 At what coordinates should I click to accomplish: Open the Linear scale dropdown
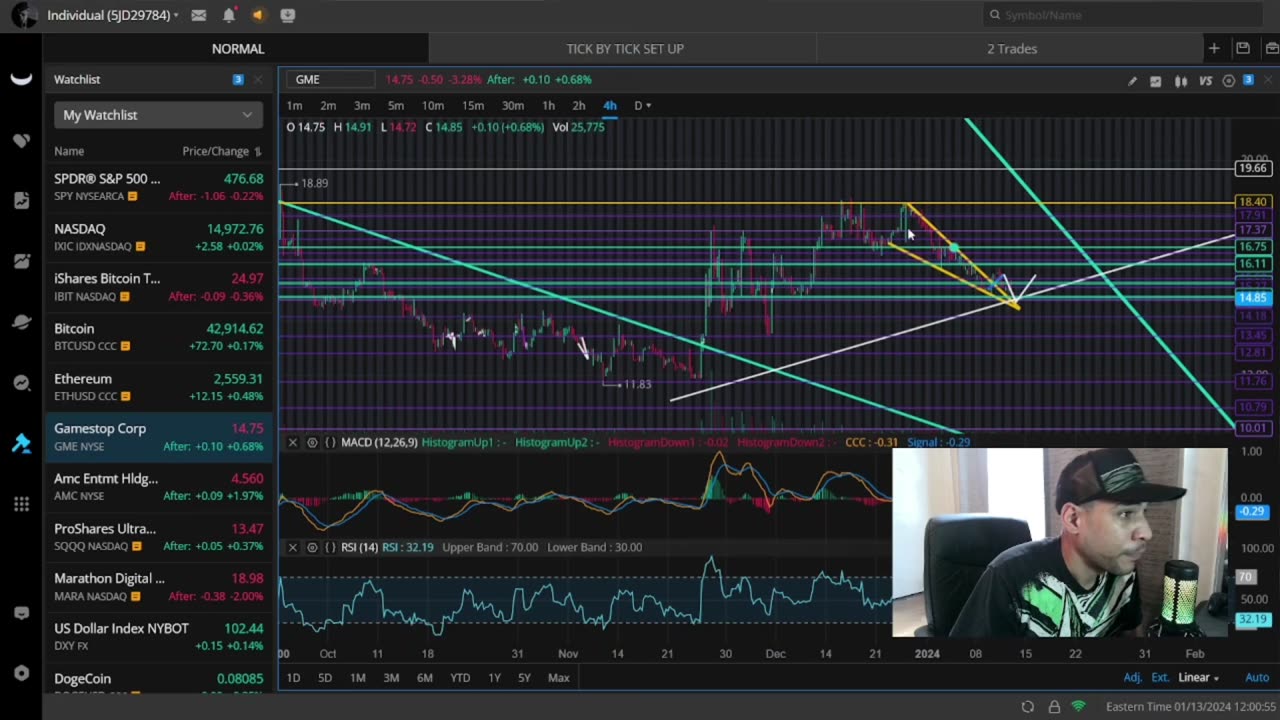(1198, 678)
